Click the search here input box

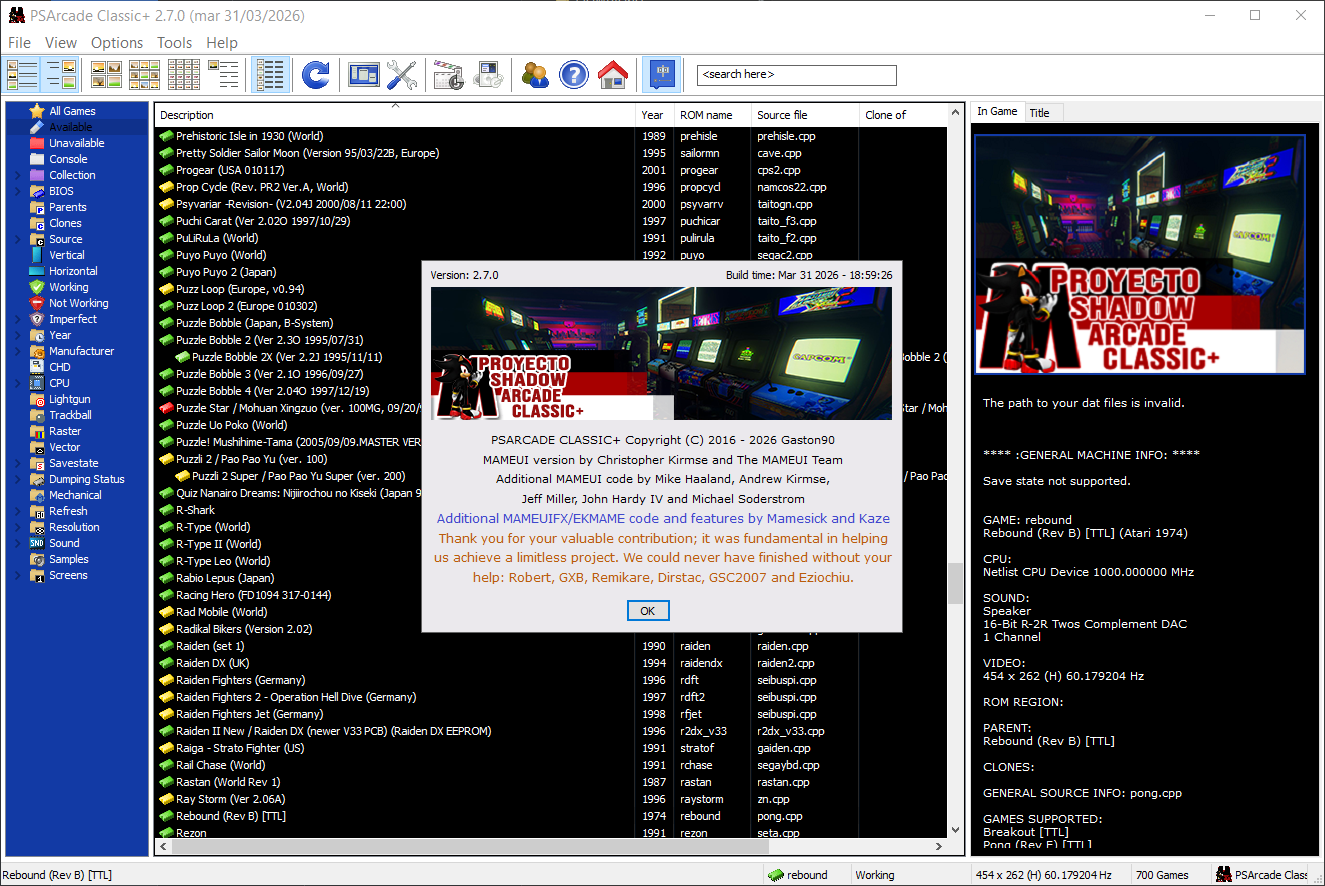[x=796, y=75]
